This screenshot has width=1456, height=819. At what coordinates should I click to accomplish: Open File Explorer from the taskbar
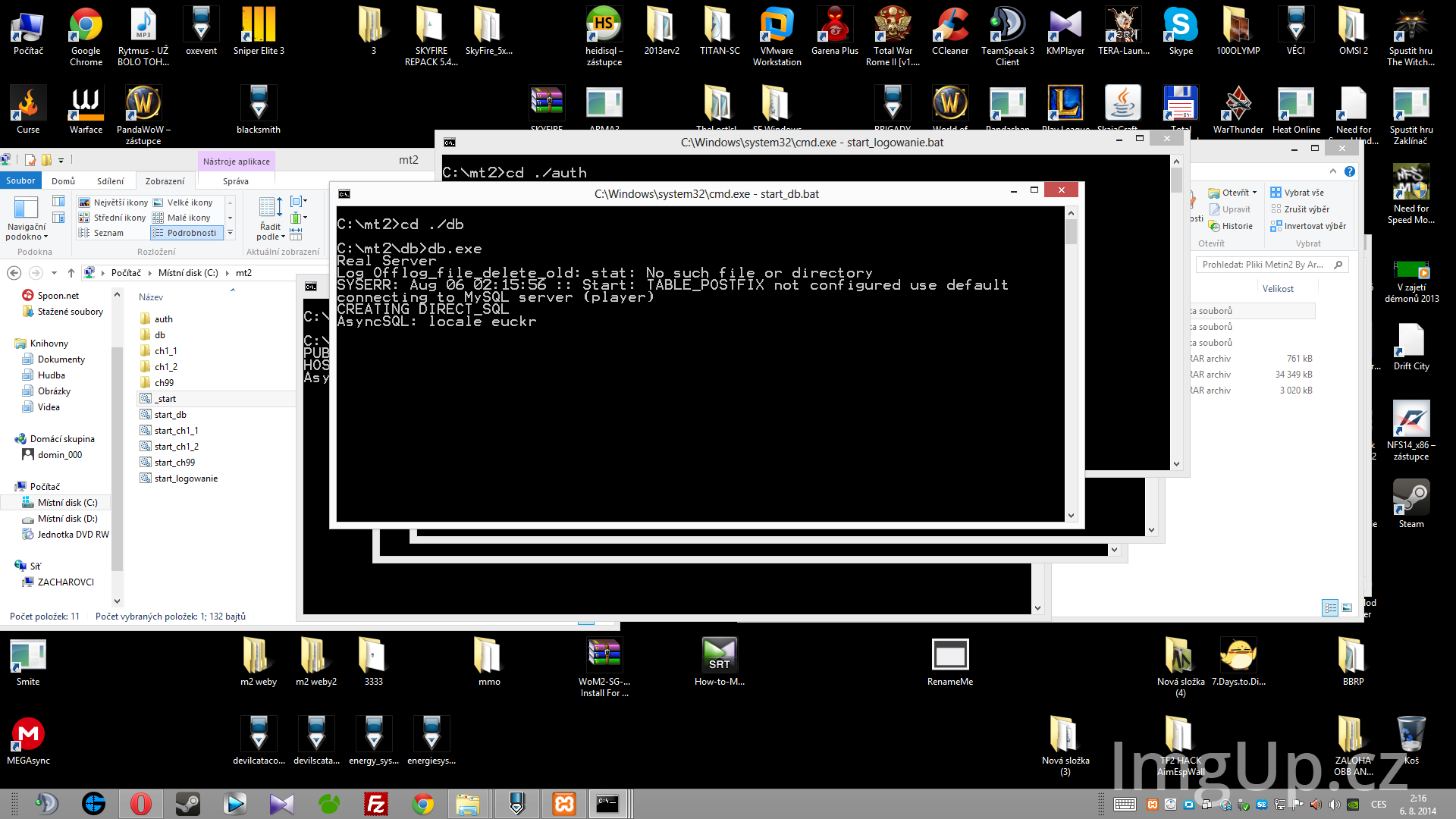click(x=468, y=804)
